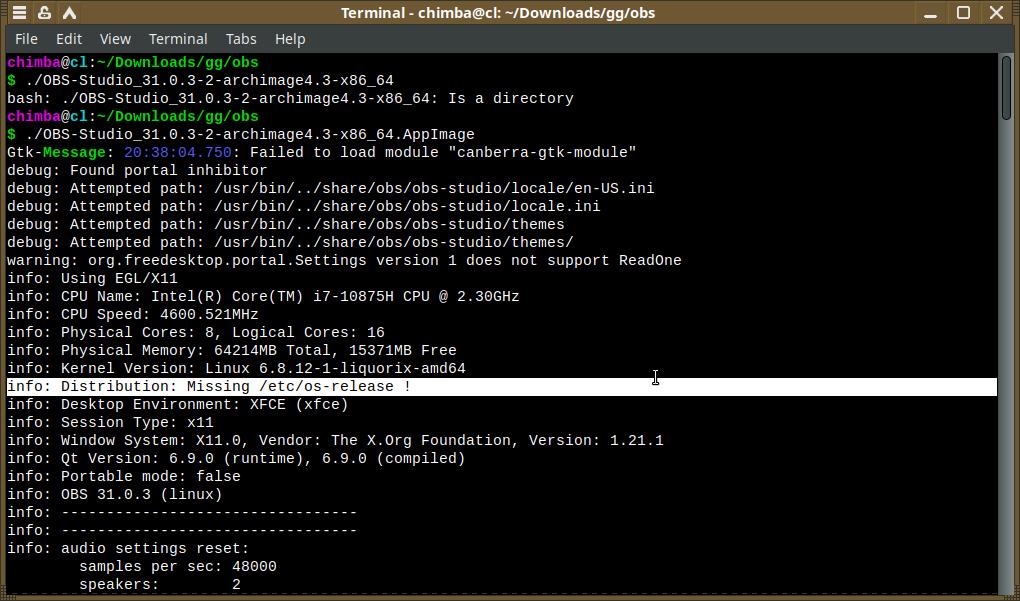Close the Terminal window

[996, 12]
